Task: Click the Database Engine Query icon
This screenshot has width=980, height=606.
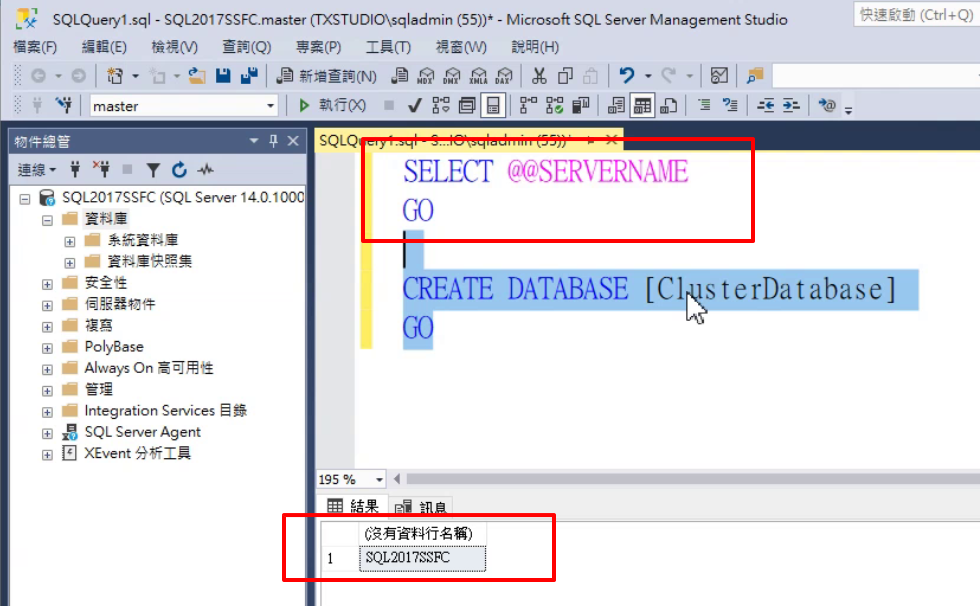Action: (399, 76)
